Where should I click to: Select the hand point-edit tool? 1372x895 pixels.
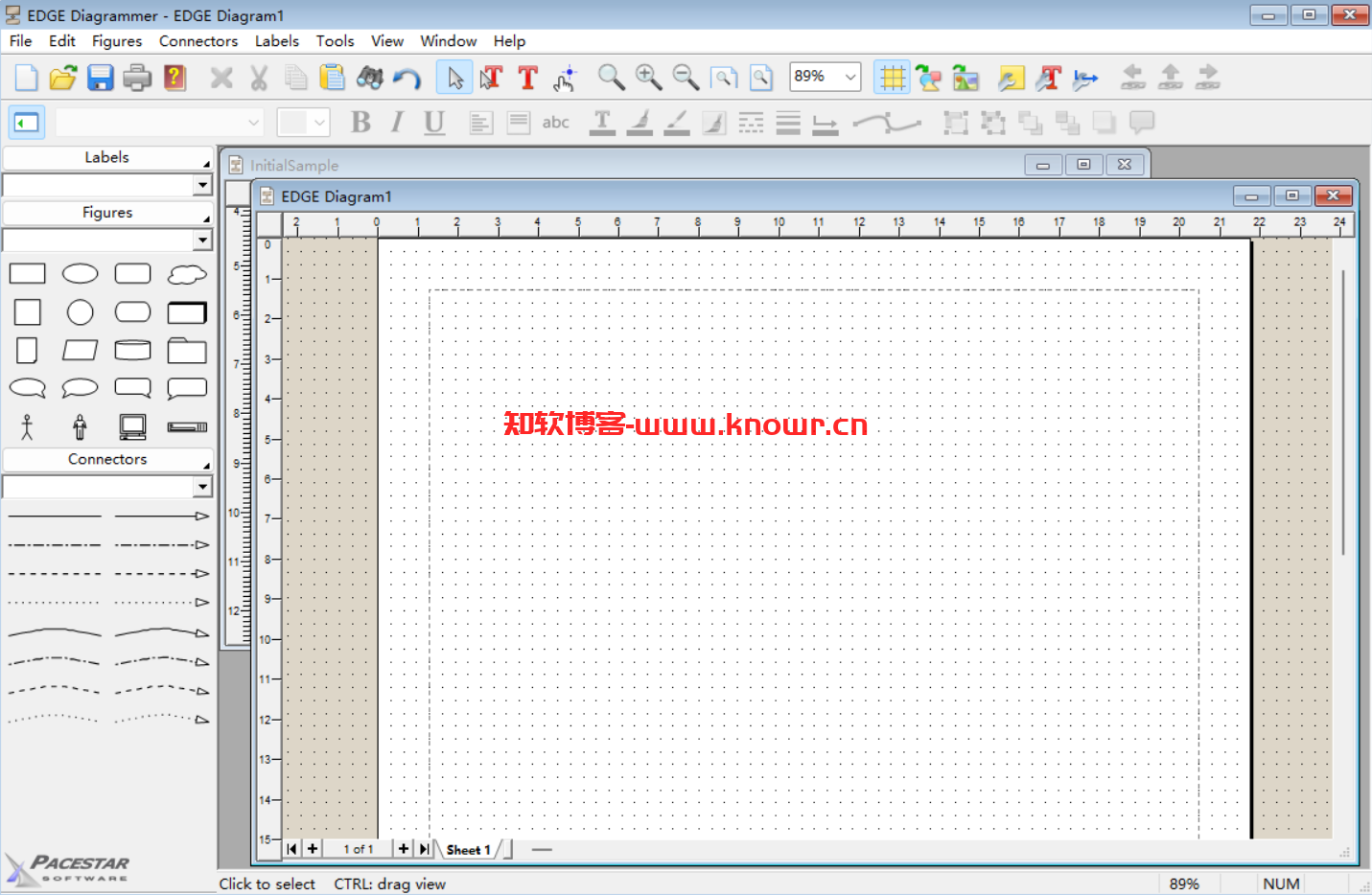(x=565, y=78)
